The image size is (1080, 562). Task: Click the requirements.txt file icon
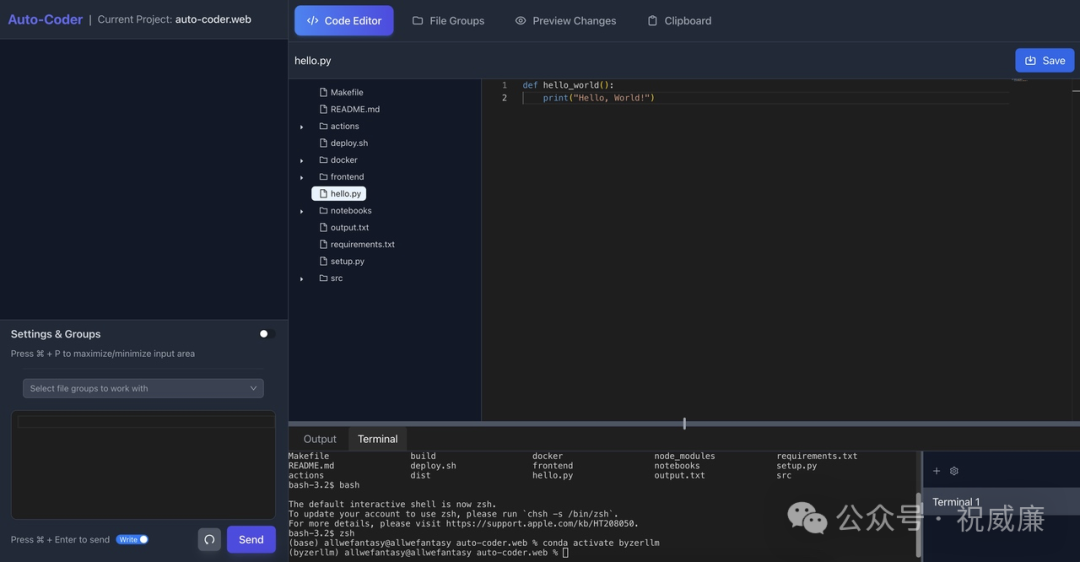click(323, 244)
